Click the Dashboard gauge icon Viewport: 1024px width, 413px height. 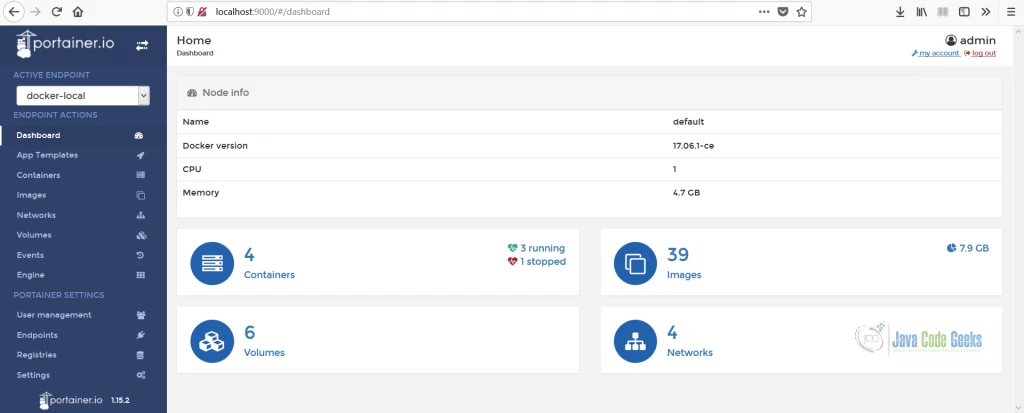(139, 136)
